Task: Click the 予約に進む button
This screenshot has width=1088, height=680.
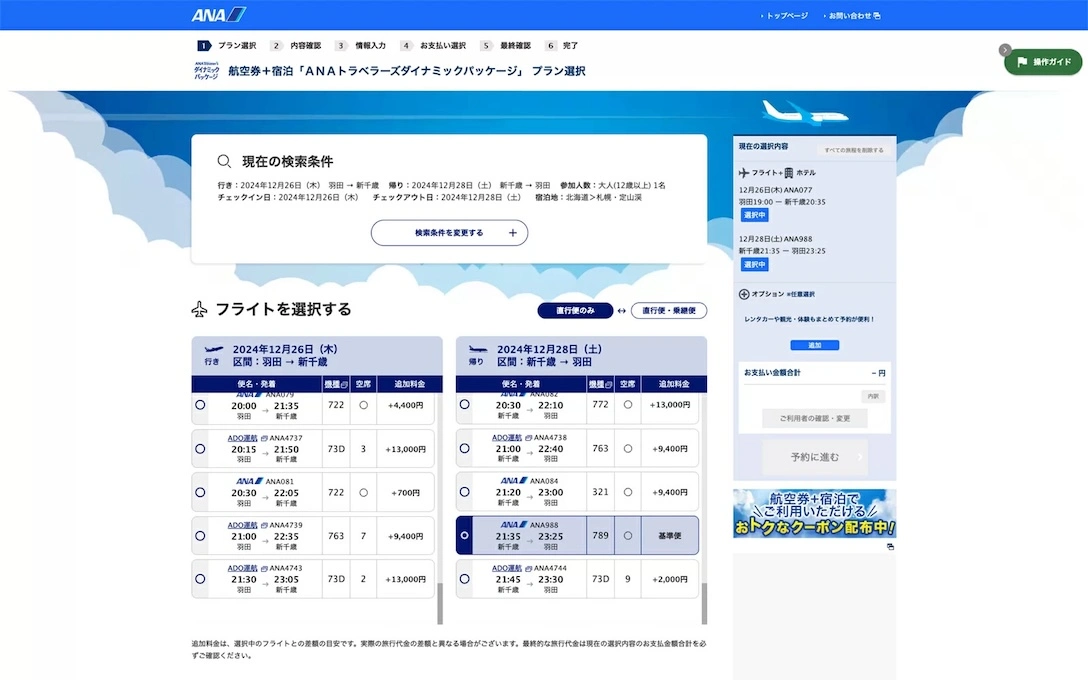Action: point(815,457)
